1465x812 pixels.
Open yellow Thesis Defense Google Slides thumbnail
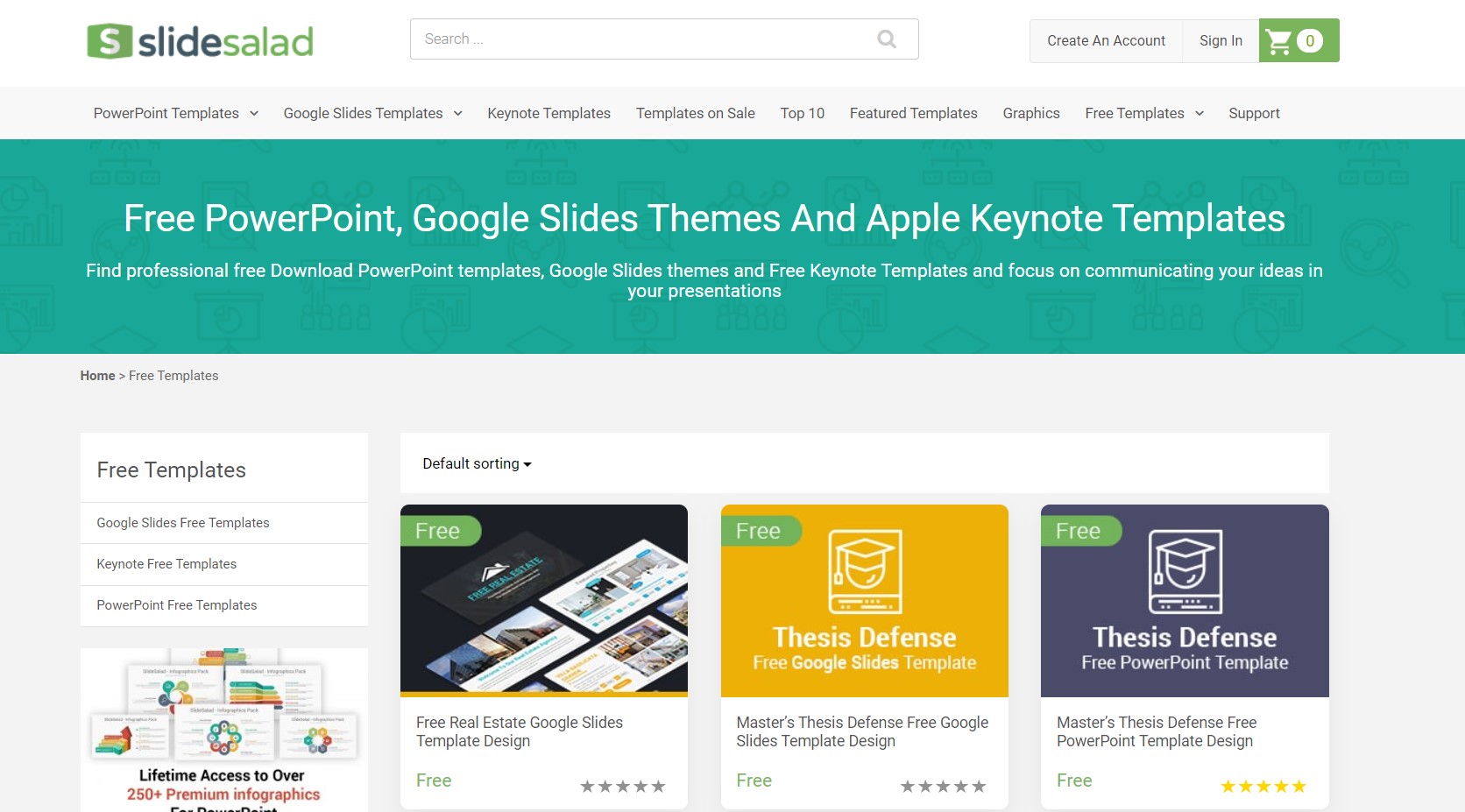(865, 601)
